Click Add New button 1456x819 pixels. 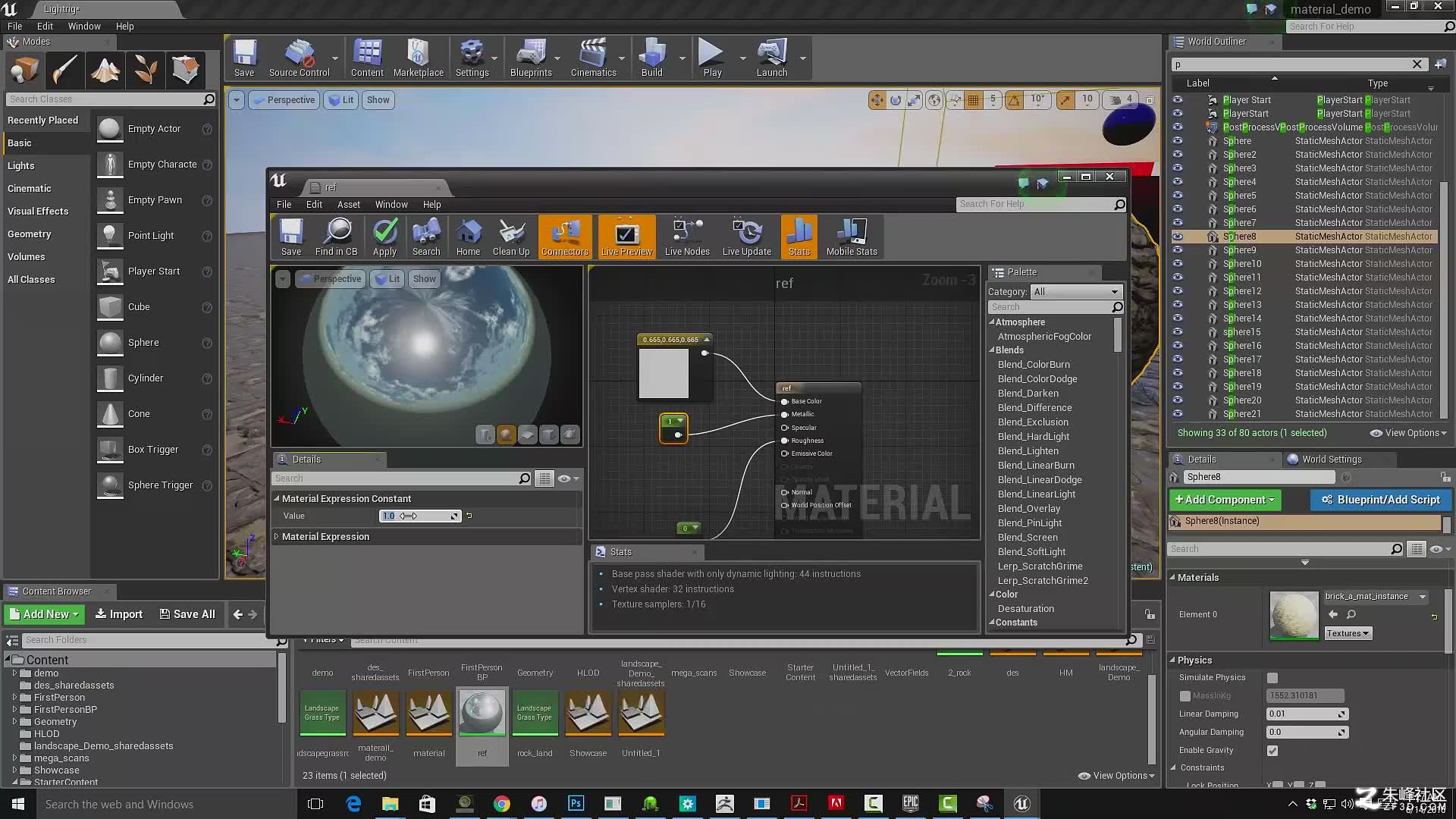pyautogui.click(x=43, y=614)
